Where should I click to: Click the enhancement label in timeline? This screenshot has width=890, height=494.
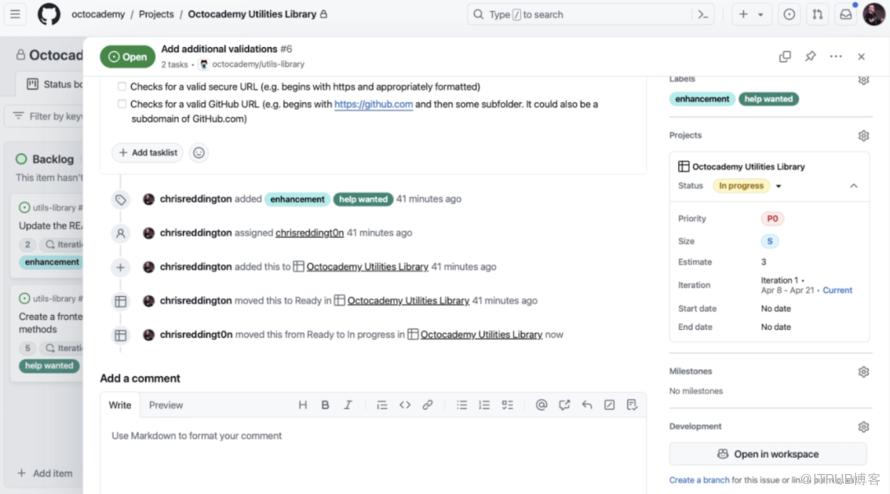coord(297,199)
